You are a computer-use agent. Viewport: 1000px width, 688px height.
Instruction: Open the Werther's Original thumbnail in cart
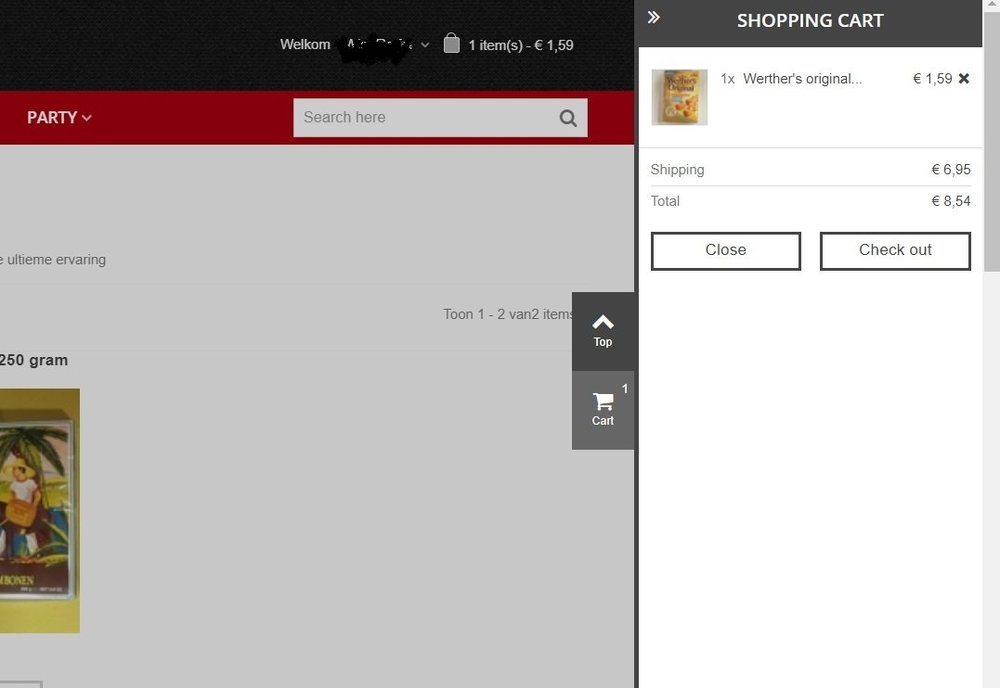pyautogui.click(x=679, y=97)
